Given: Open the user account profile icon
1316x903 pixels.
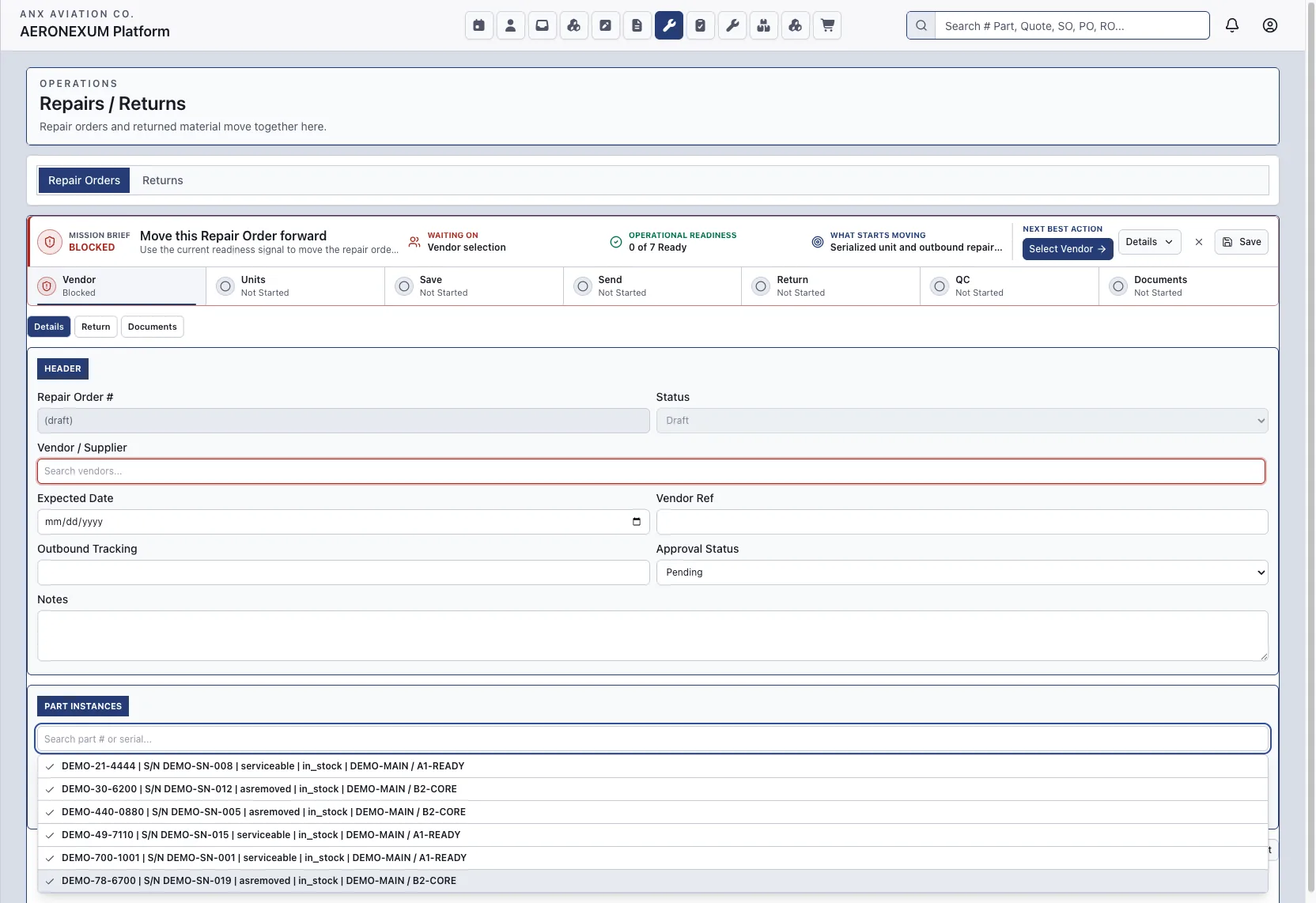Looking at the screenshot, I should pos(1270,25).
